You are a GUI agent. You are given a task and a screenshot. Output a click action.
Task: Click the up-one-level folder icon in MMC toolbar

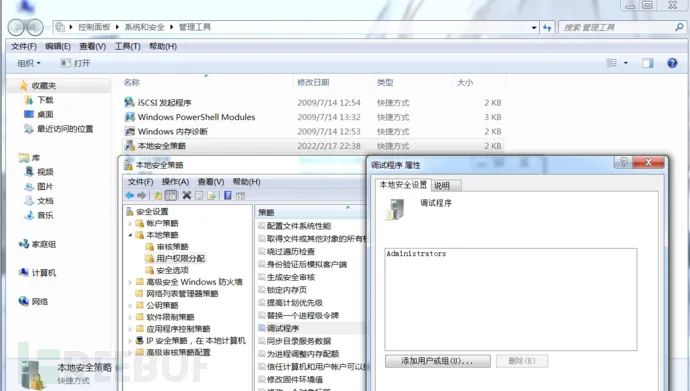pos(158,195)
